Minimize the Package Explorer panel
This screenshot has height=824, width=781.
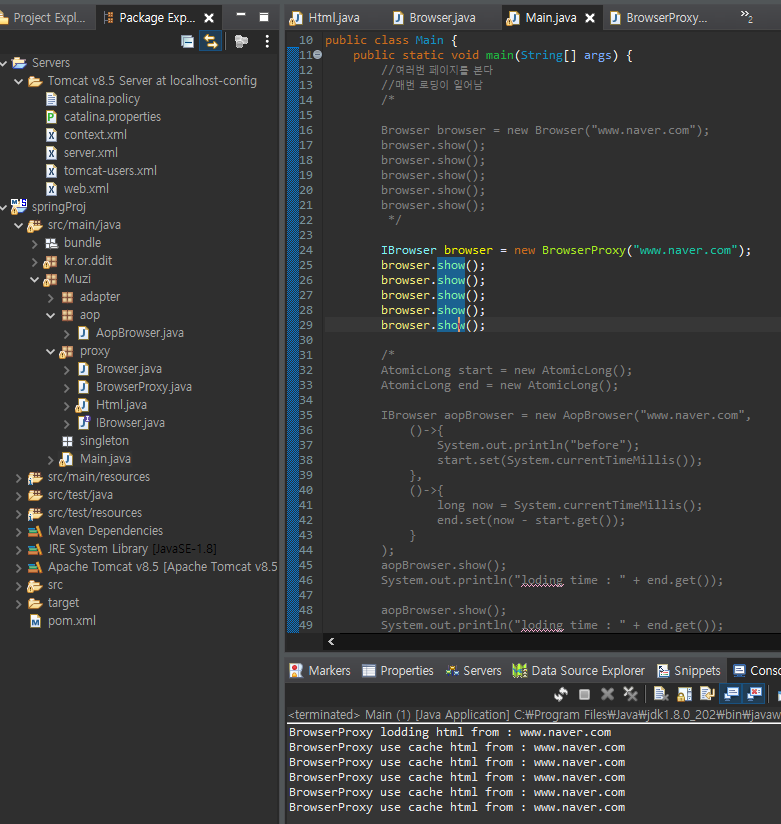(241, 16)
